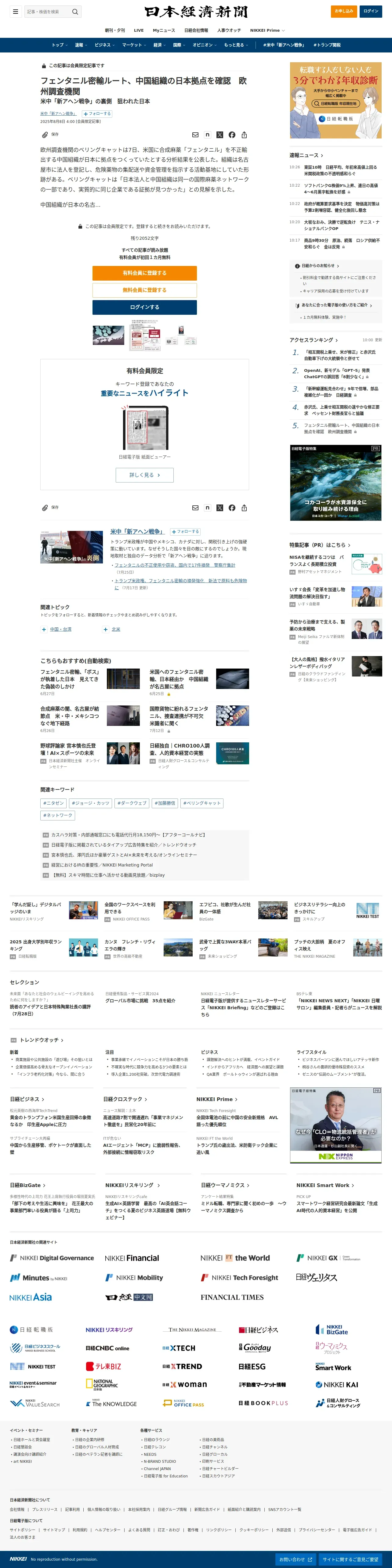Expand the 国際 navigation dropdown
This screenshot has width=392, height=1568.
179,45
